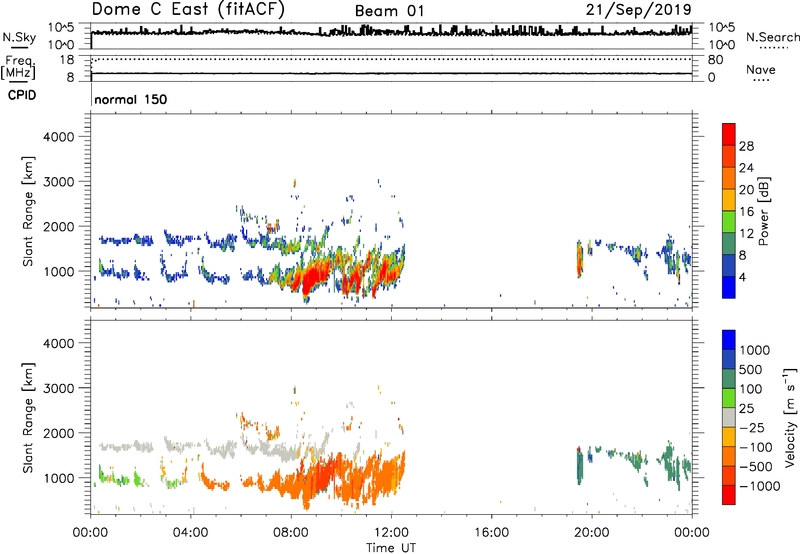Pick the bright blue Power segment below 4
The height and width of the screenshot is (554, 800).
pyautogui.click(x=729, y=287)
